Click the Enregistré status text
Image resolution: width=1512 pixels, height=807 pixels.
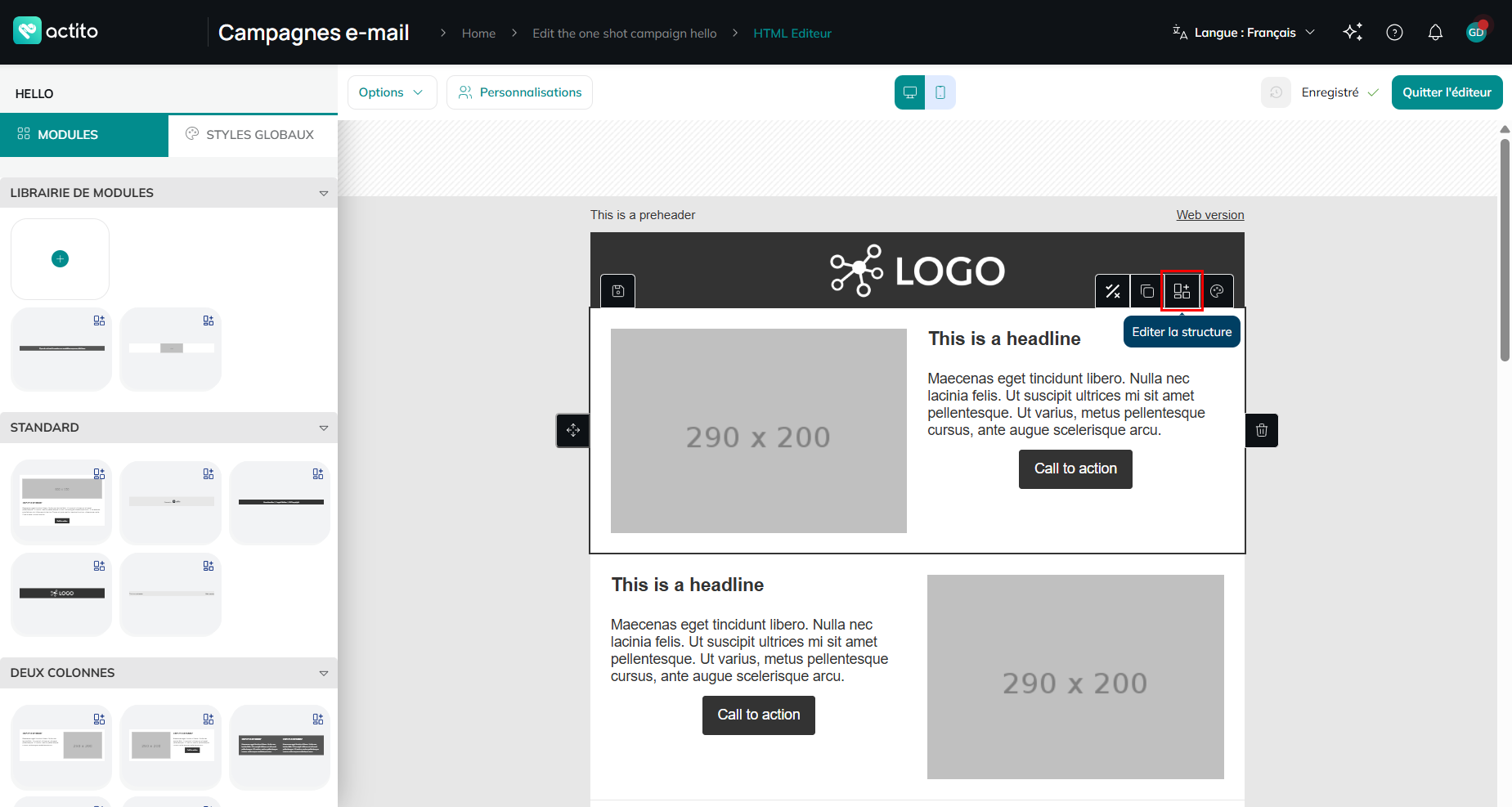point(1330,92)
